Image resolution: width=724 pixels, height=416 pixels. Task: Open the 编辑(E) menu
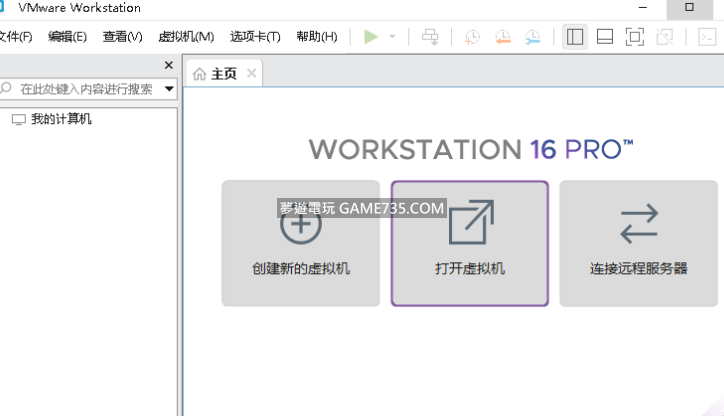tap(67, 37)
